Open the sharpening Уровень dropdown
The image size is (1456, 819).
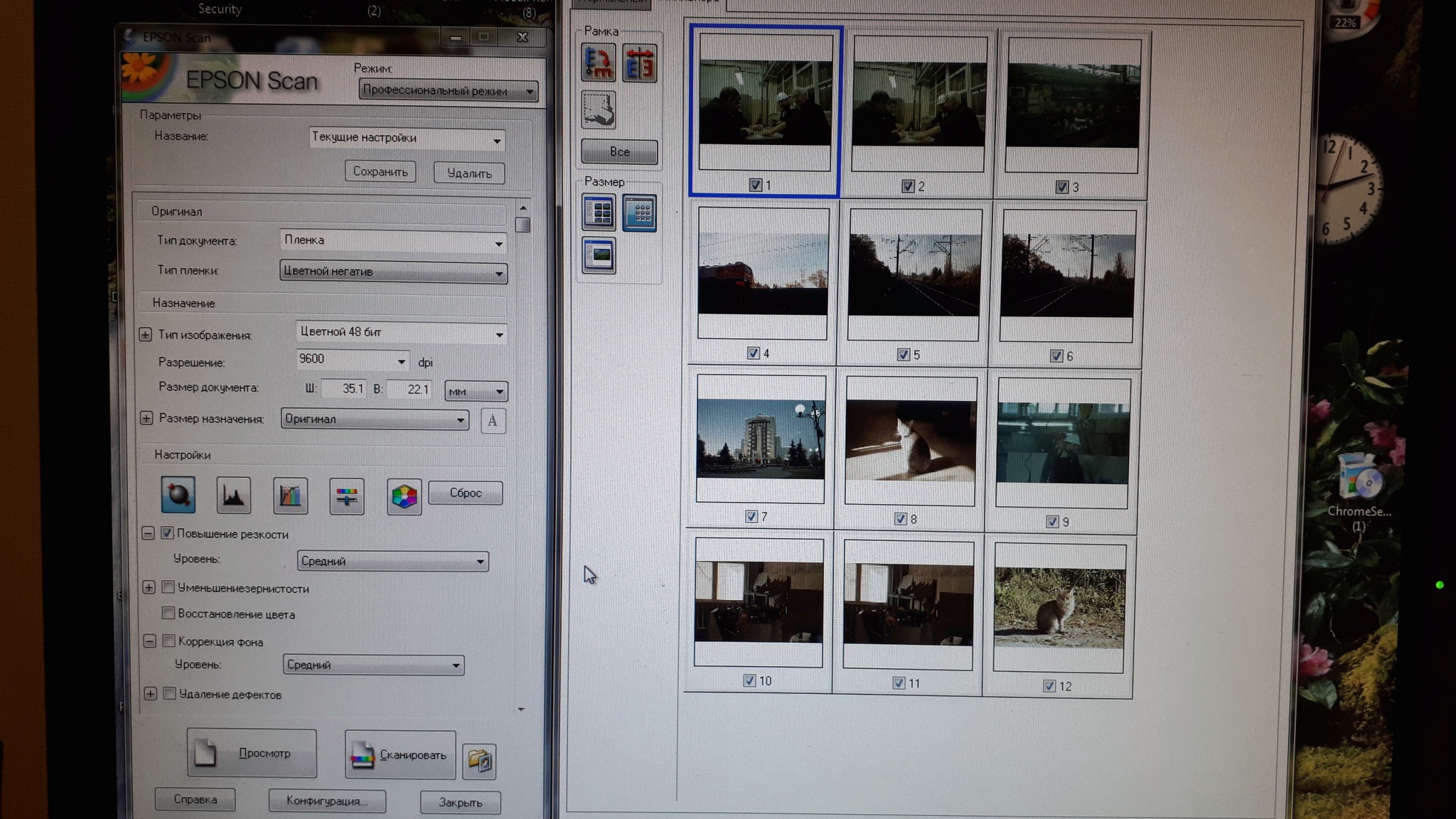(x=392, y=561)
